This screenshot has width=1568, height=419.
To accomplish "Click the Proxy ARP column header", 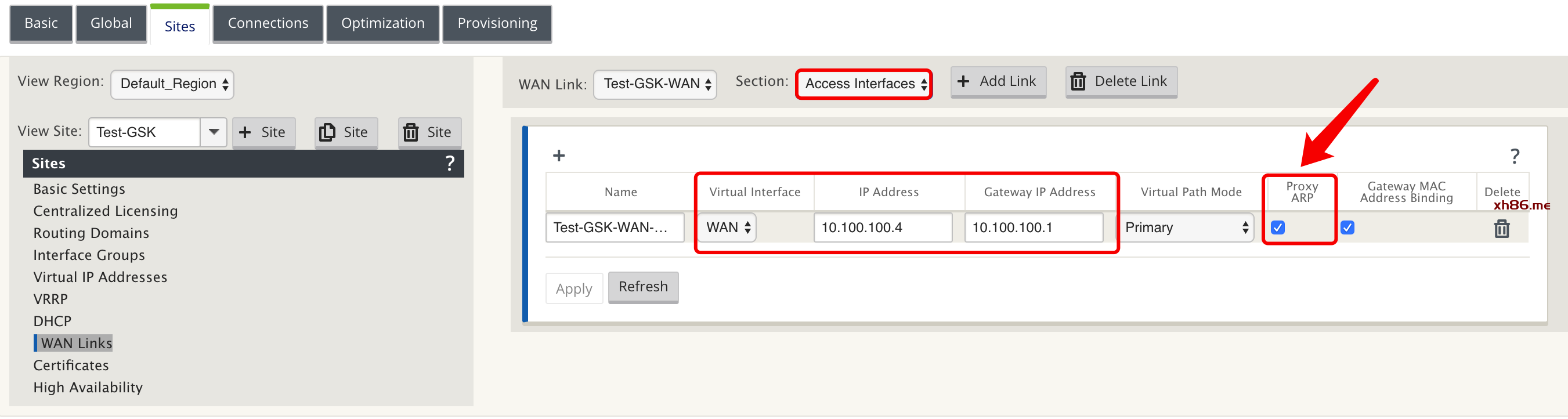I will (x=1302, y=193).
